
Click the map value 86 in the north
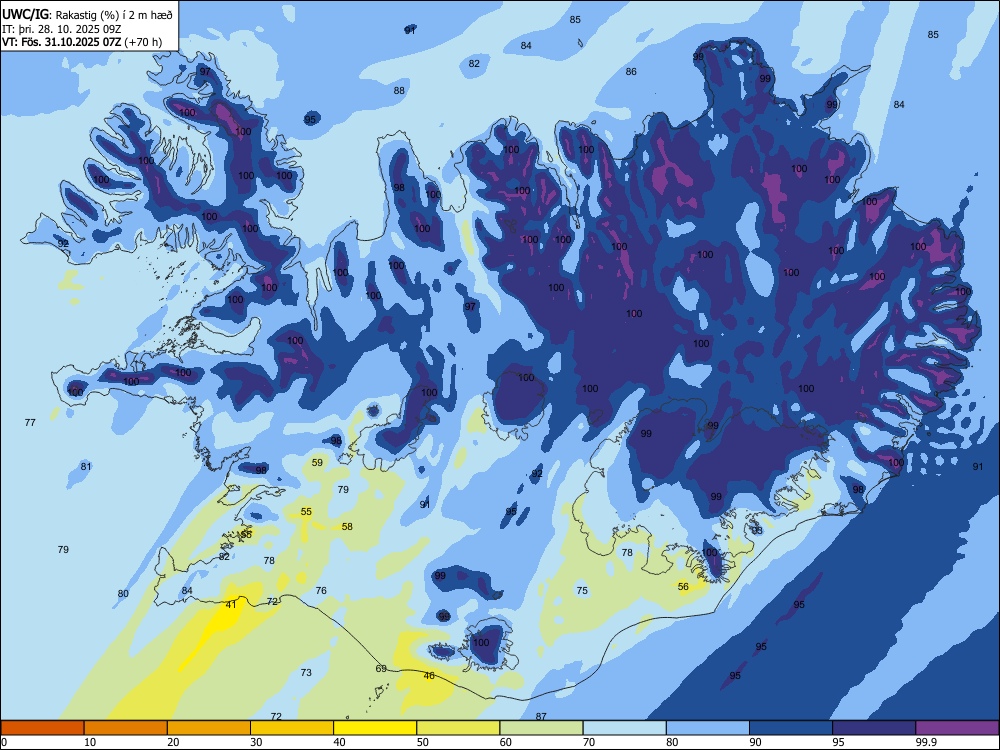click(x=631, y=71)
